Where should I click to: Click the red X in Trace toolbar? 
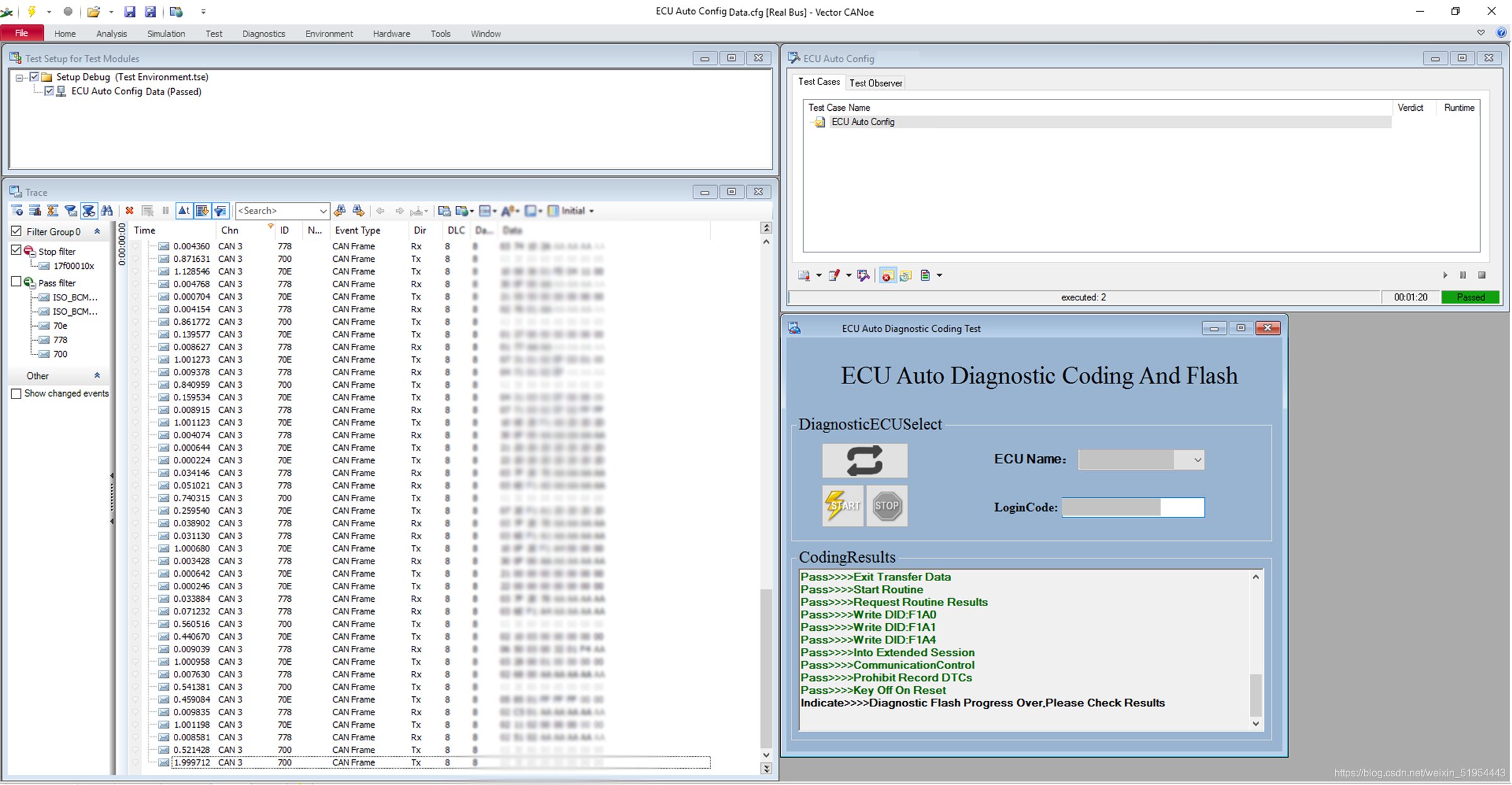129,211
